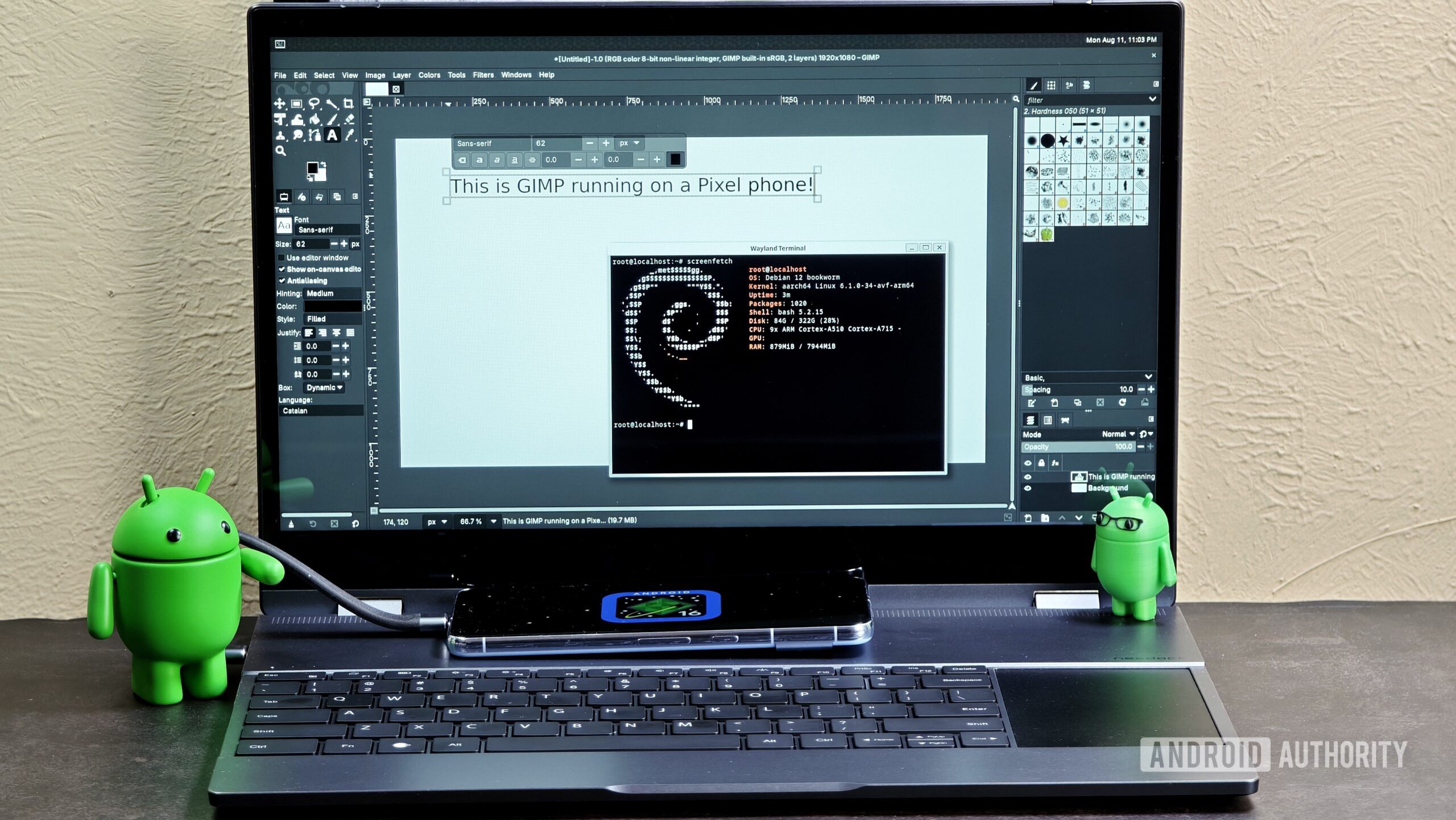
Task: Open the Box dropdown set to Dynamic
Action: click(x=324, y=388)
